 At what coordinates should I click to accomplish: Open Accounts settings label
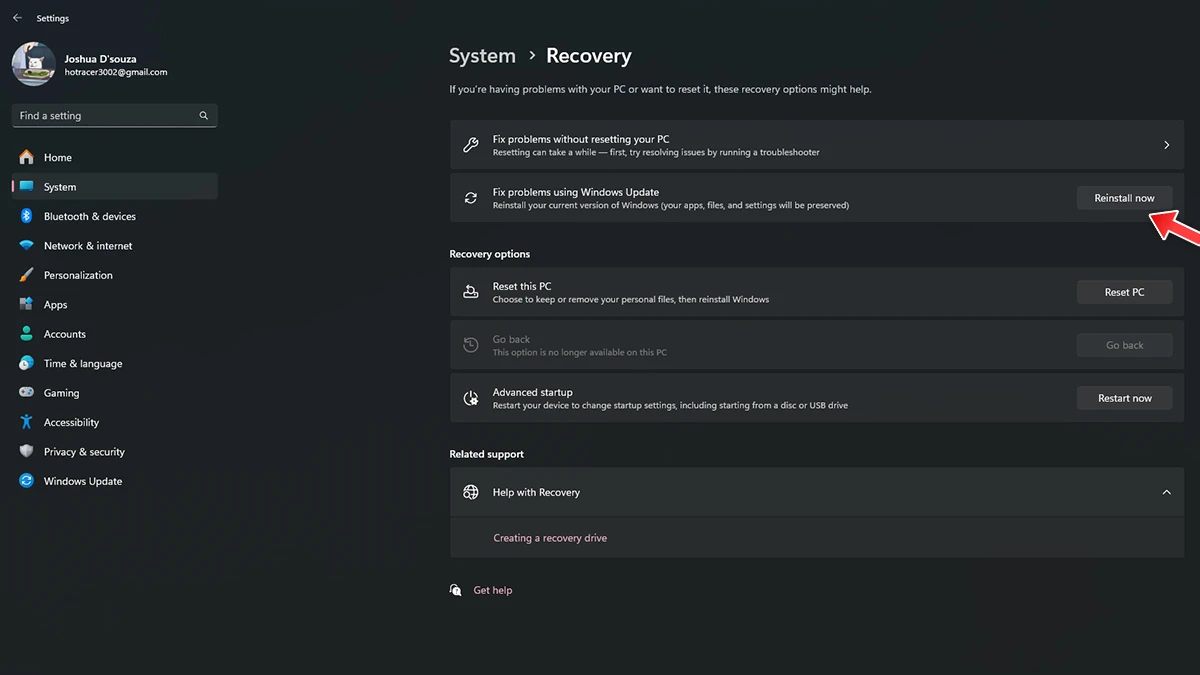tap(65, 334)
